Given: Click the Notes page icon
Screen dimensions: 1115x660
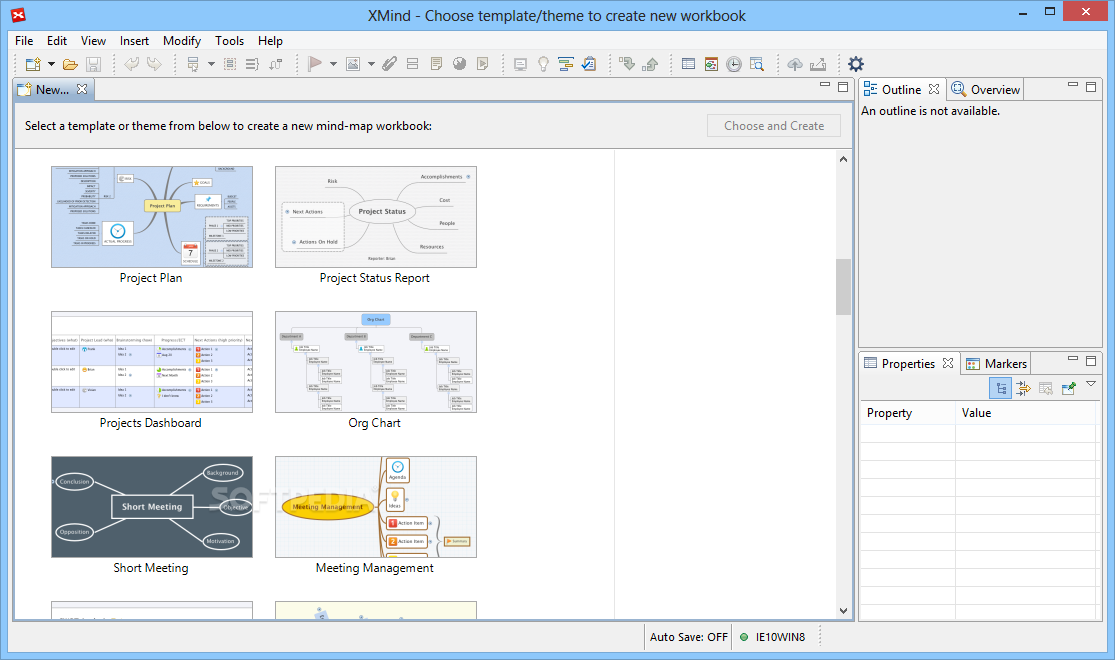Looking at the screenshot, I should tap(436, 64).
